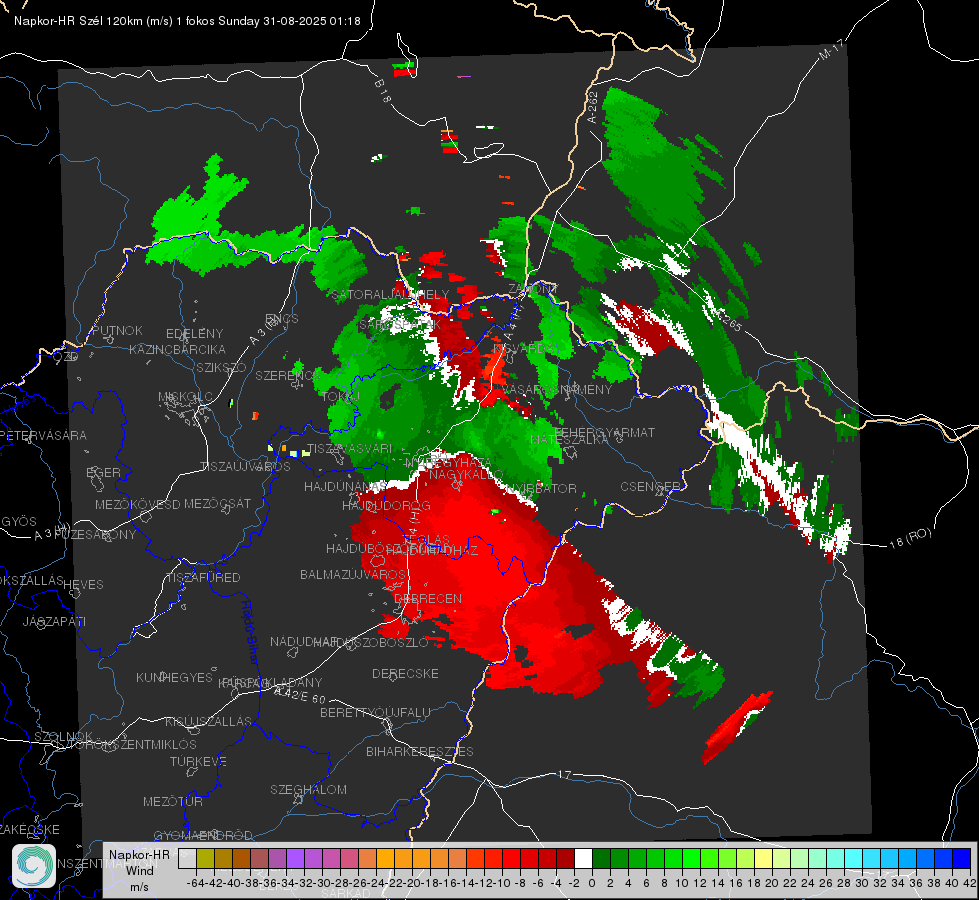Click the JASZAPATI city label
Viewport: 979px width, 900px height.
tap(54, 621)
